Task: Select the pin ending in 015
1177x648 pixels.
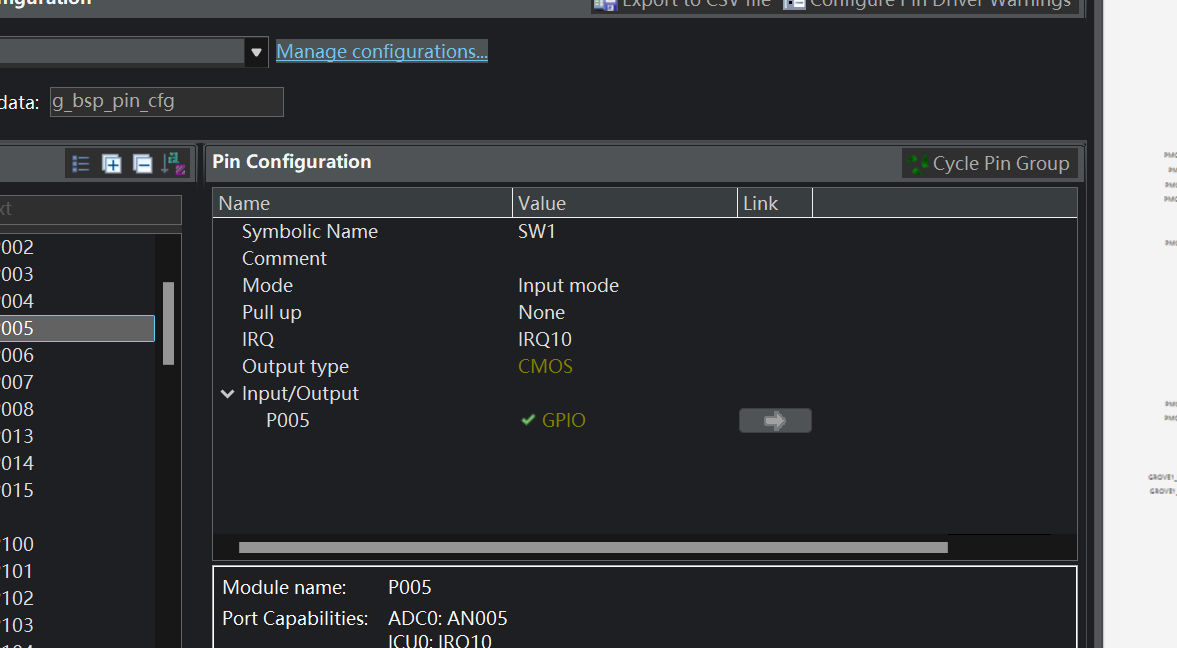Action: [x=77, y=490]
